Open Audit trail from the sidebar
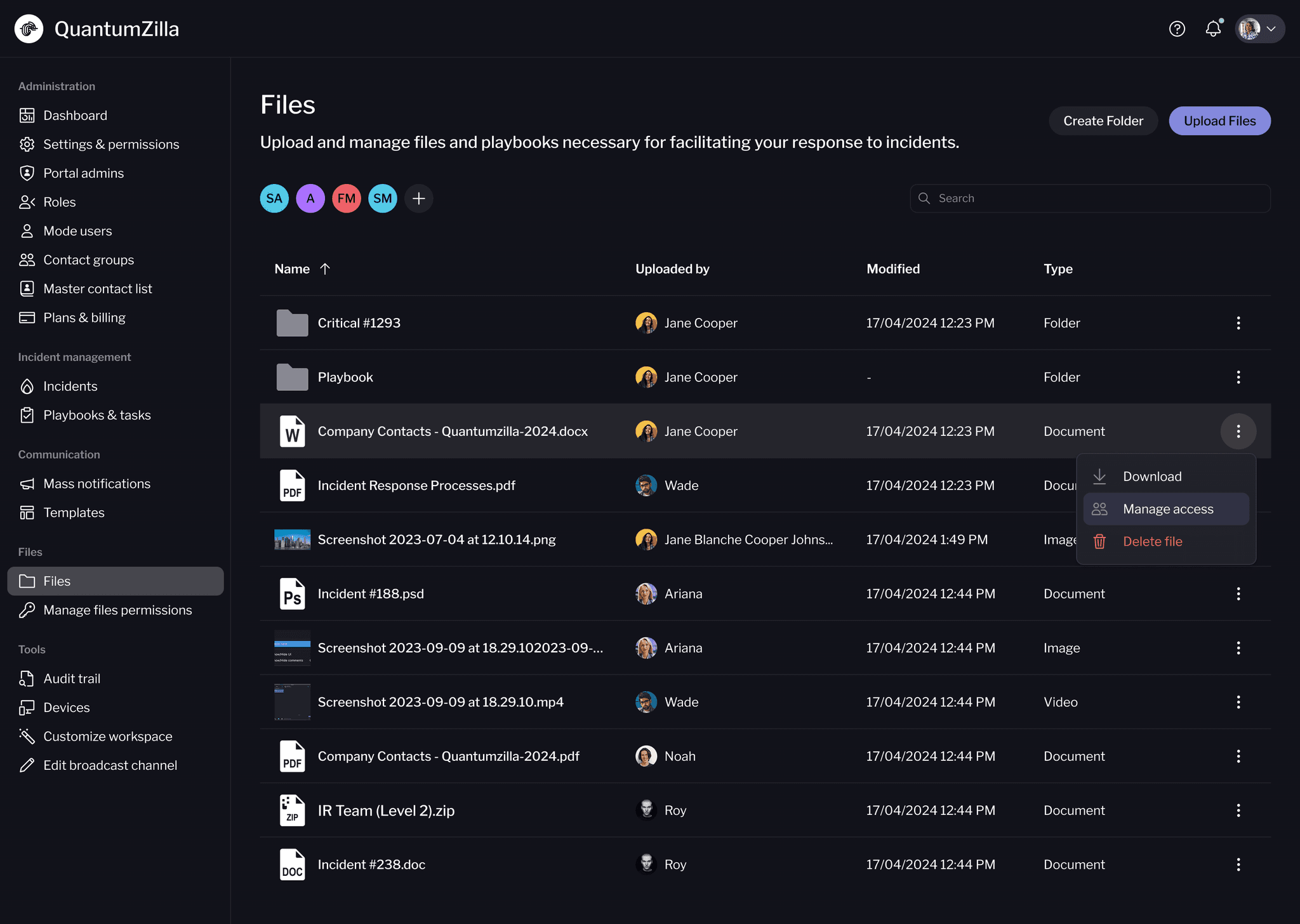Screen dimensions: 1300x924 72,678
